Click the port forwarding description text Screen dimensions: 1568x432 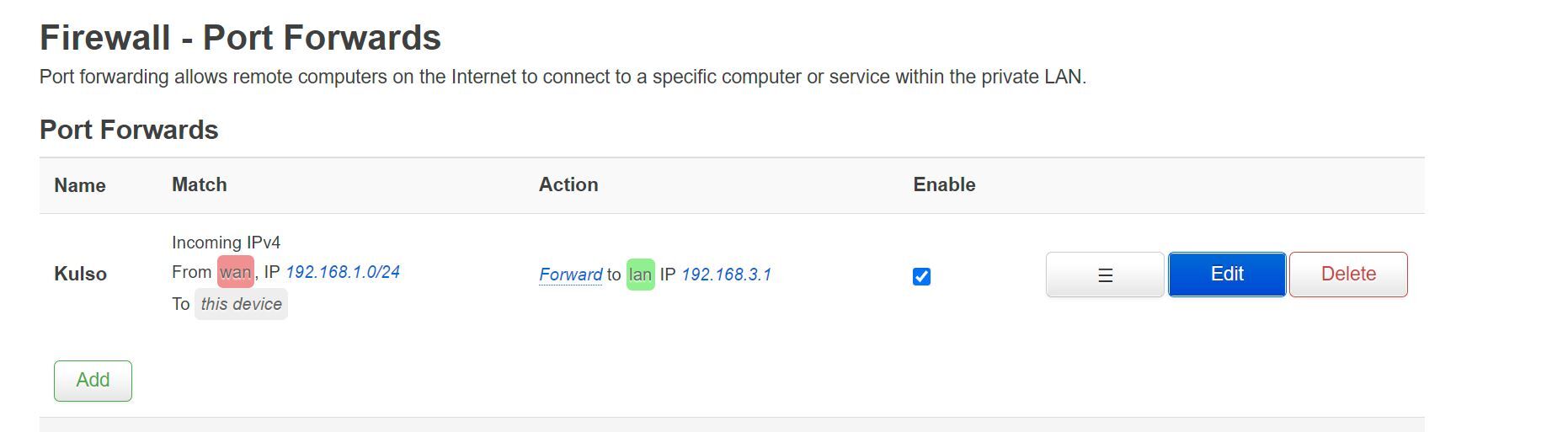tap(563, 77)
